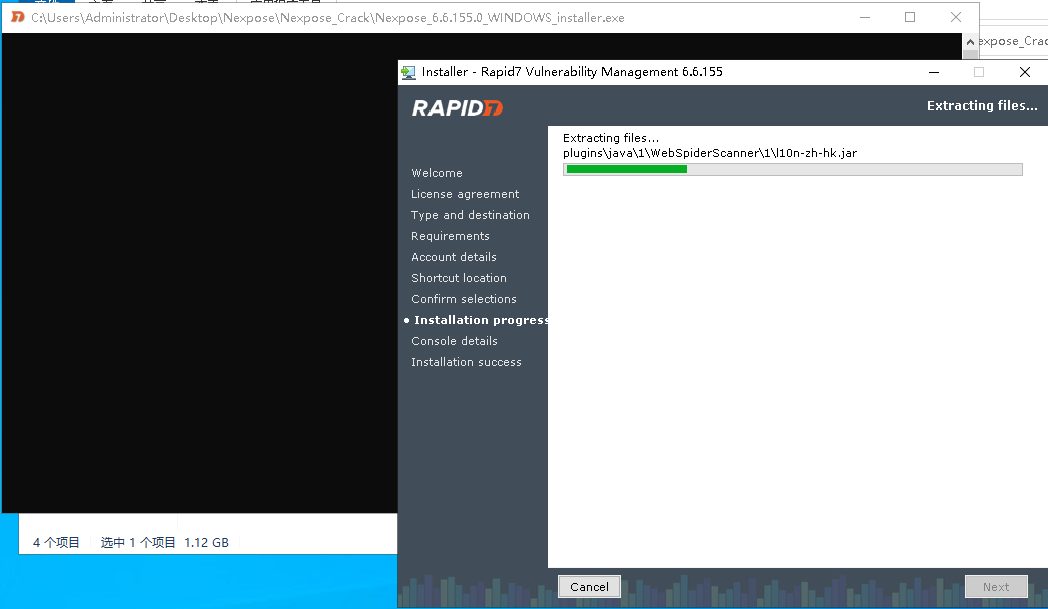Minimize the Rapid7 installer window

tap(934, 72)
